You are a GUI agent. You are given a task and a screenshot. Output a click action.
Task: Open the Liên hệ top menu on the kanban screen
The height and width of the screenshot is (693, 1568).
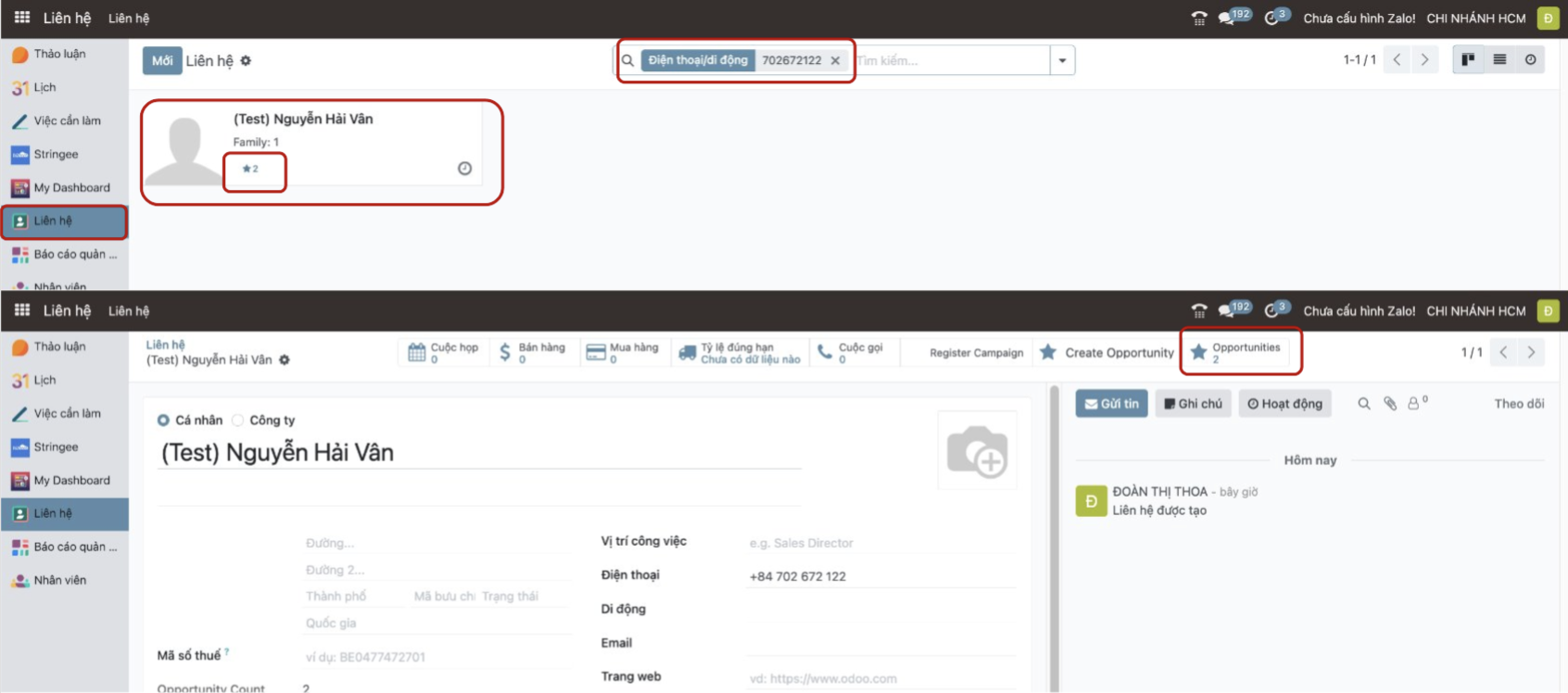point(129,19)
